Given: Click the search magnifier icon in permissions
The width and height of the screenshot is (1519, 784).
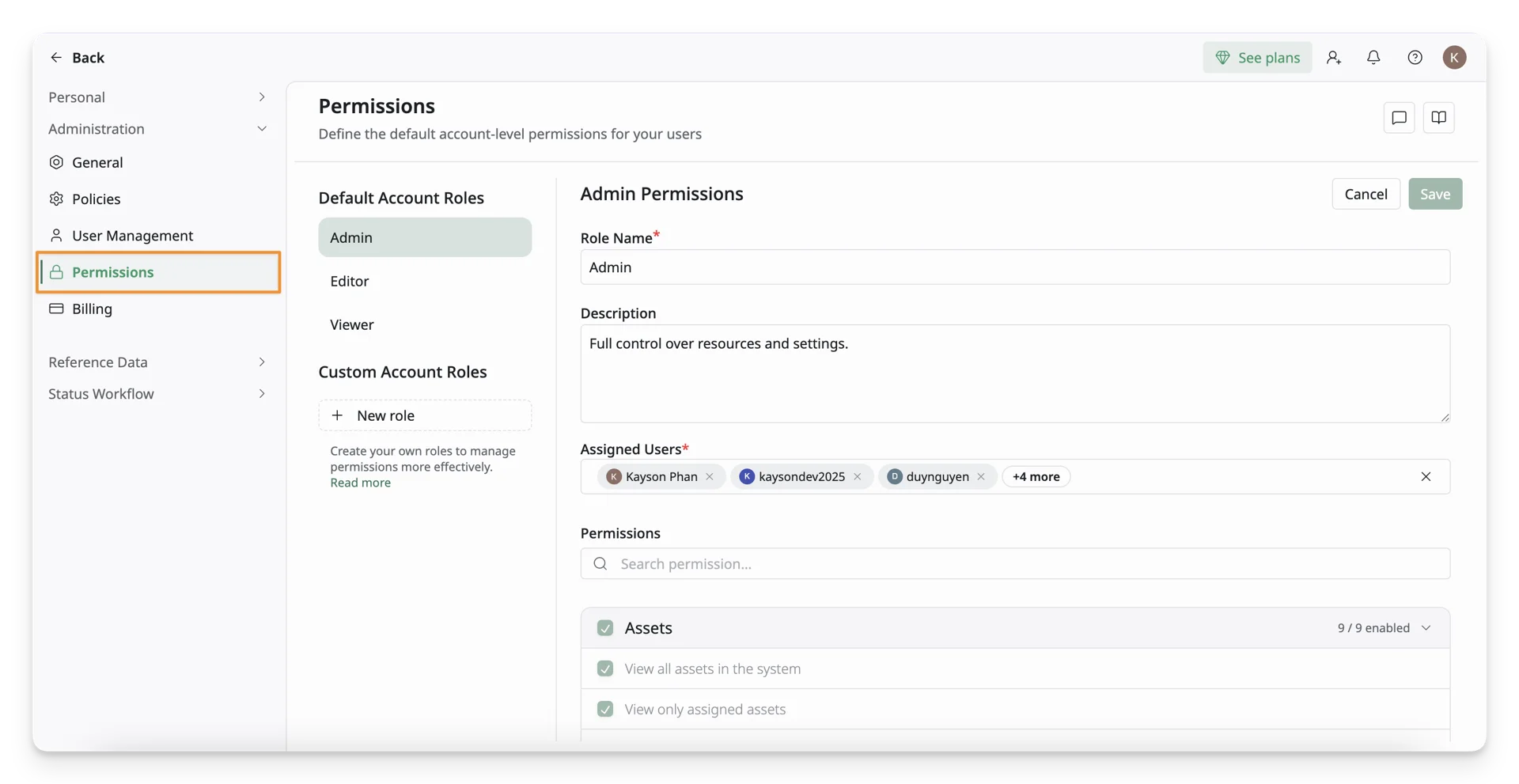Looking at the screenshot, I should [x=600, y=563].
